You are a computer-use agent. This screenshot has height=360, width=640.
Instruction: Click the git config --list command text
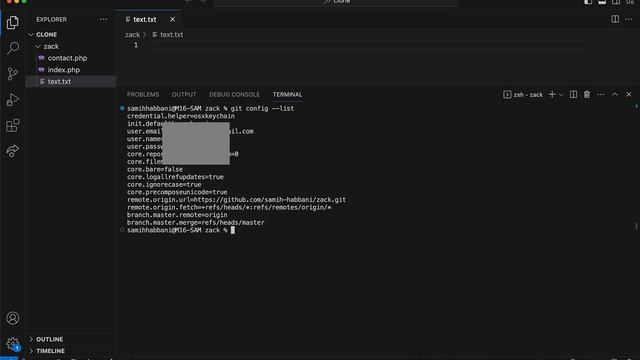(262, 109)
